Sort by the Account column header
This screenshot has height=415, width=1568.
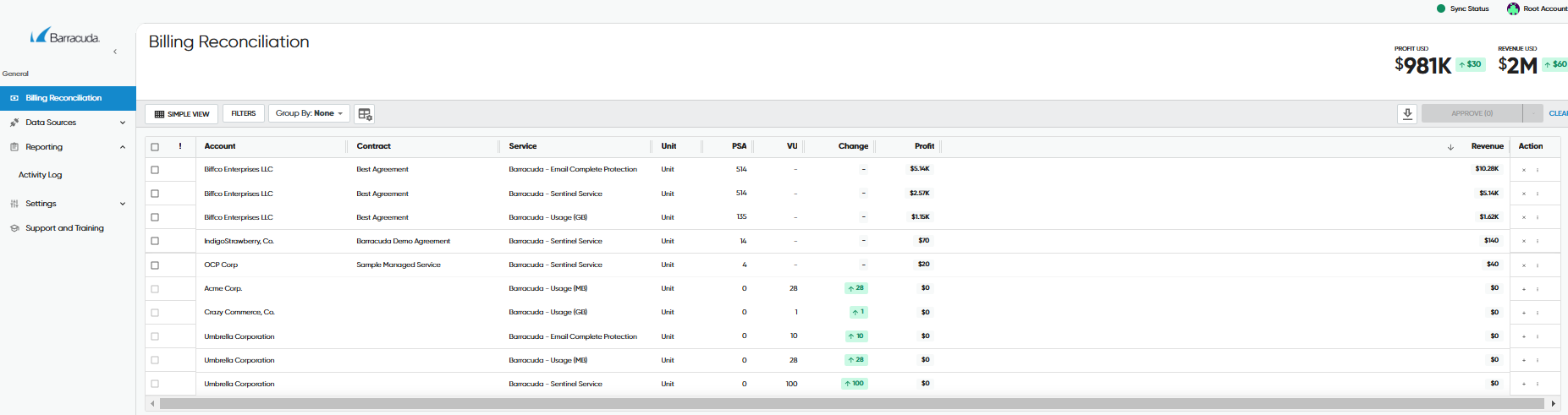pyautogui.click(x=220, y=146)
